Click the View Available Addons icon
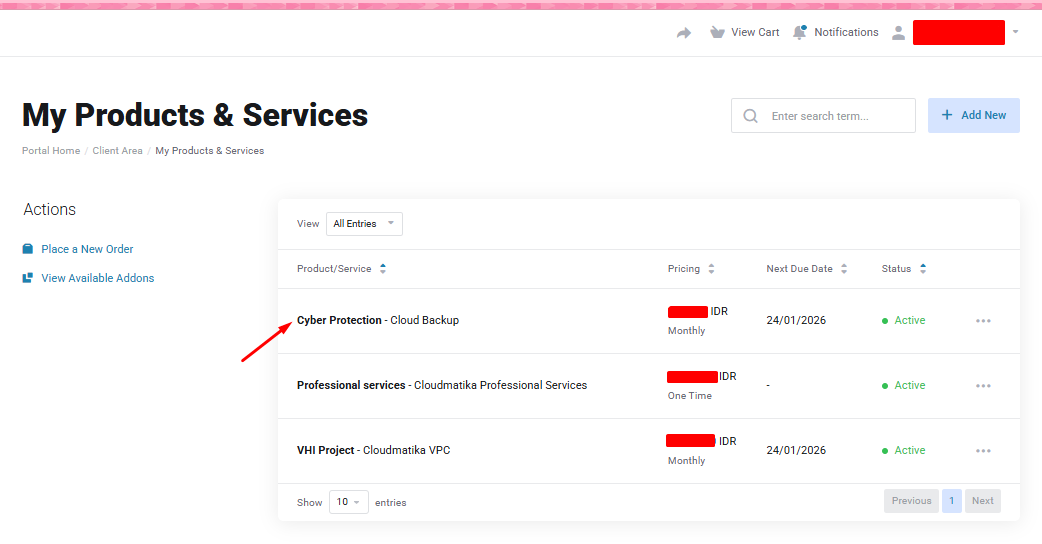Screen dimensions: 1042x544 point(27,278)
